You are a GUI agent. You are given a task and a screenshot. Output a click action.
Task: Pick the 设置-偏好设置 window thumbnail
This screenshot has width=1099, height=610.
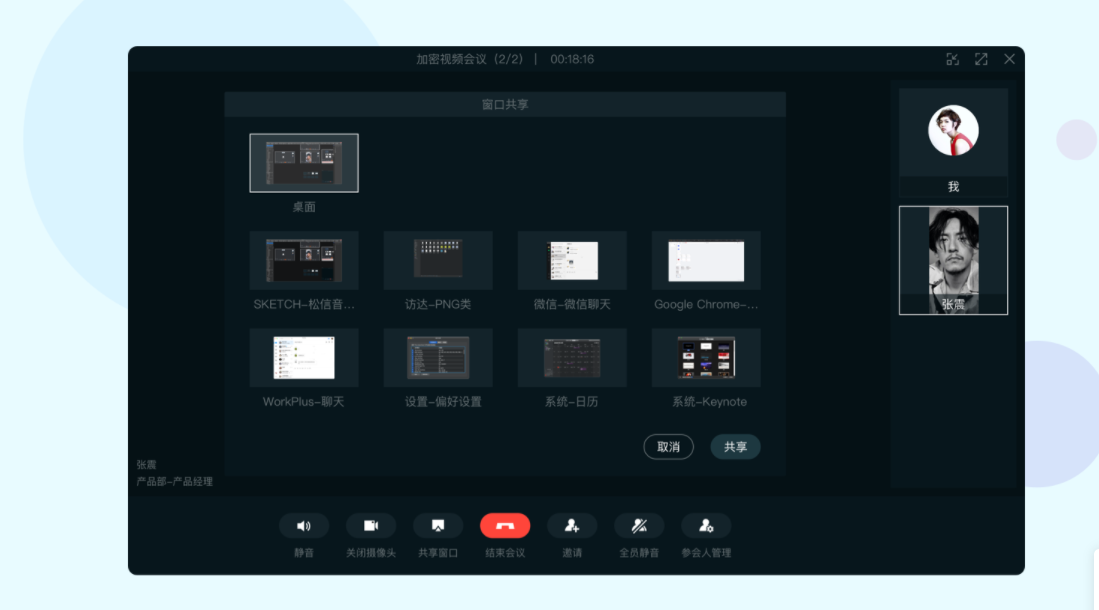pyautogui.click(x=438, y=358)
